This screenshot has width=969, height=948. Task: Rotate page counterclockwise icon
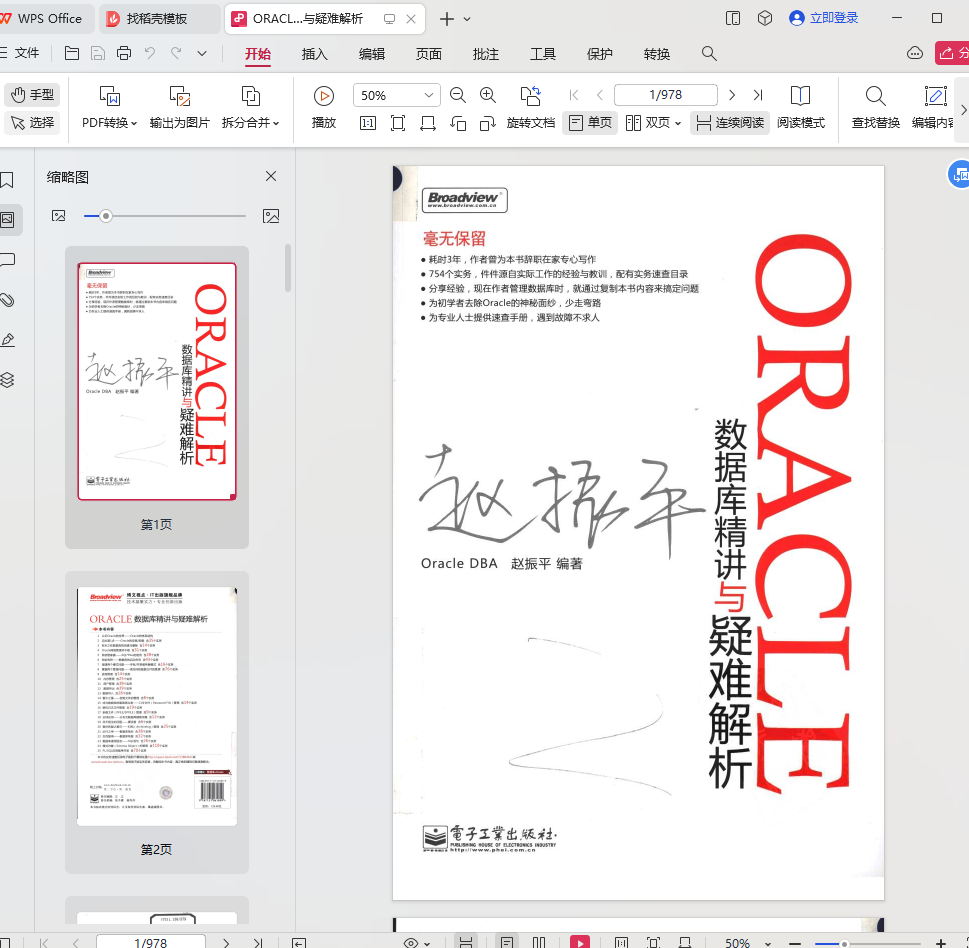point(458,123)
